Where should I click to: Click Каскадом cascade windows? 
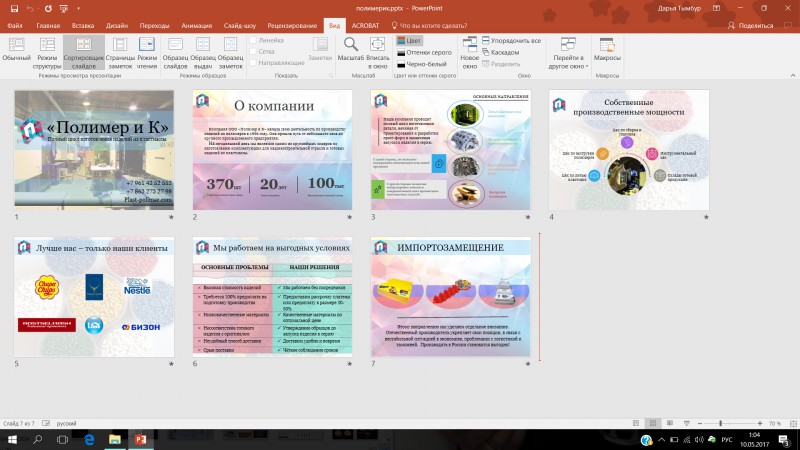[501, 52]
